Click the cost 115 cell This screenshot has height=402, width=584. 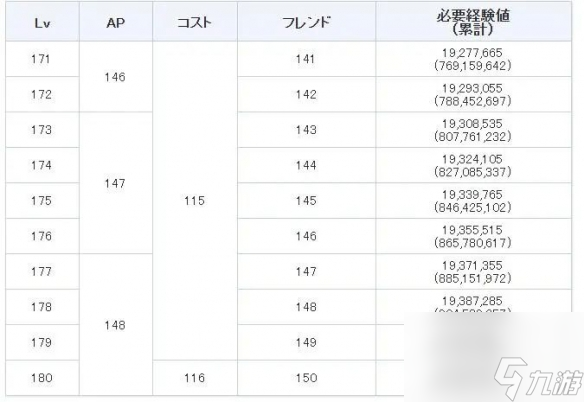pyautogui.click(x=195, y=201)
